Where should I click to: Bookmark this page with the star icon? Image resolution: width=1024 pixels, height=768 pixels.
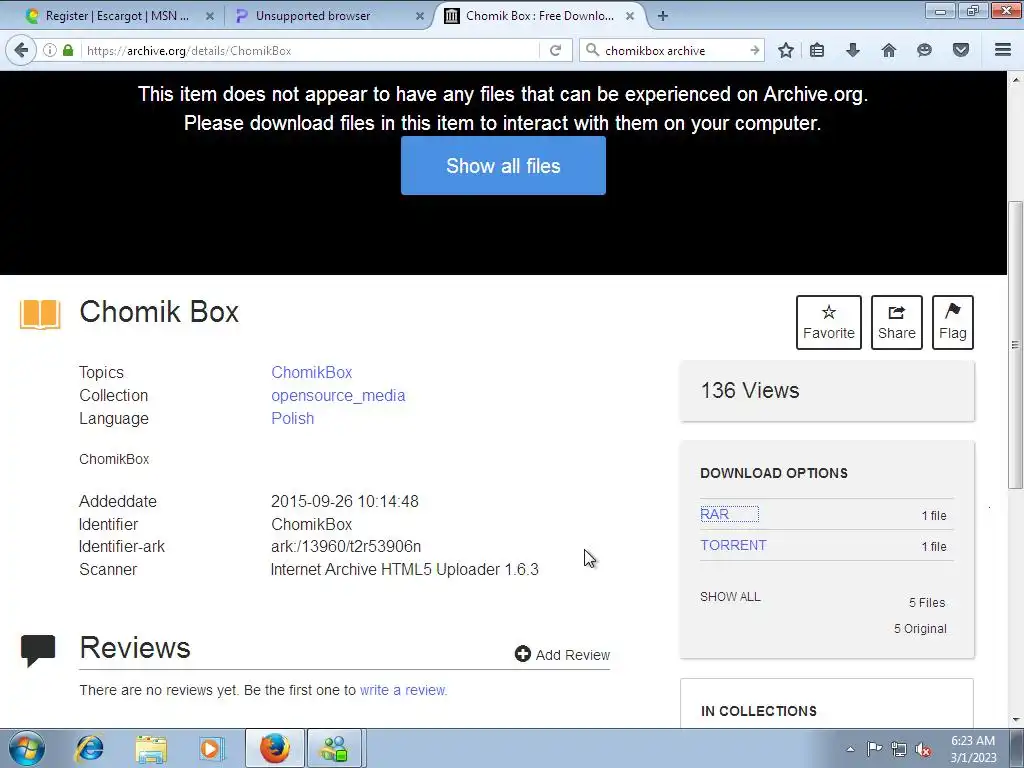pyautogui.click(x=786, y=50)
